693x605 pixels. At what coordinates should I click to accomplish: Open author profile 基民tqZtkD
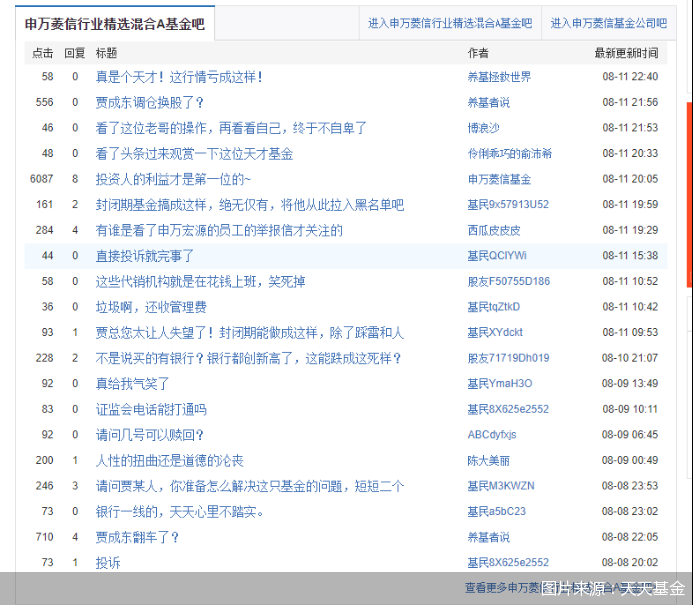pyautogui.click(x=494, y=307)
